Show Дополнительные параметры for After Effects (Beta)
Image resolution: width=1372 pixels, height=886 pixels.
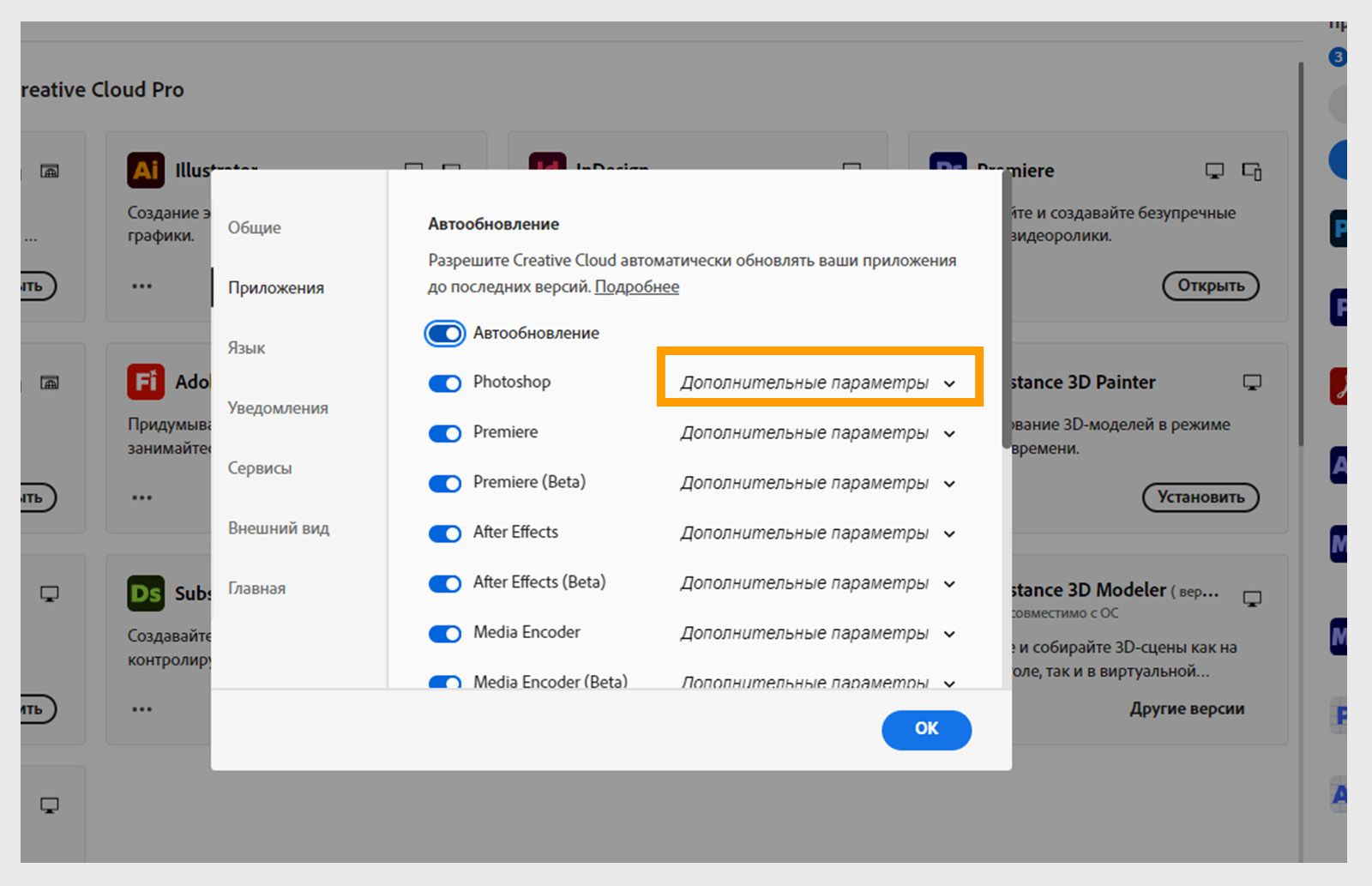coord(818,583)
